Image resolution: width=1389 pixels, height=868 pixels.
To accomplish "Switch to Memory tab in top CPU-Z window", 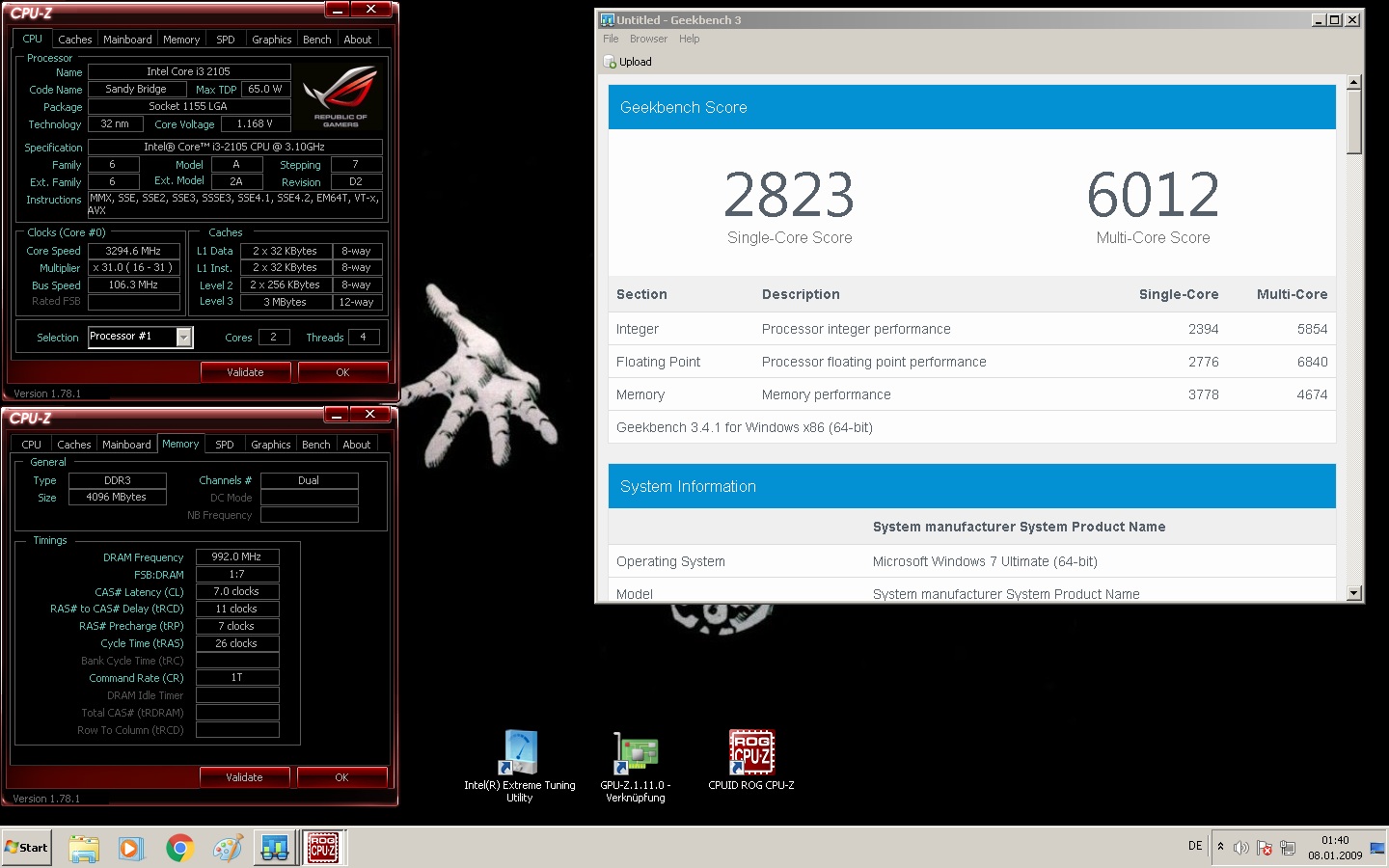I will [x=181, y=40].
